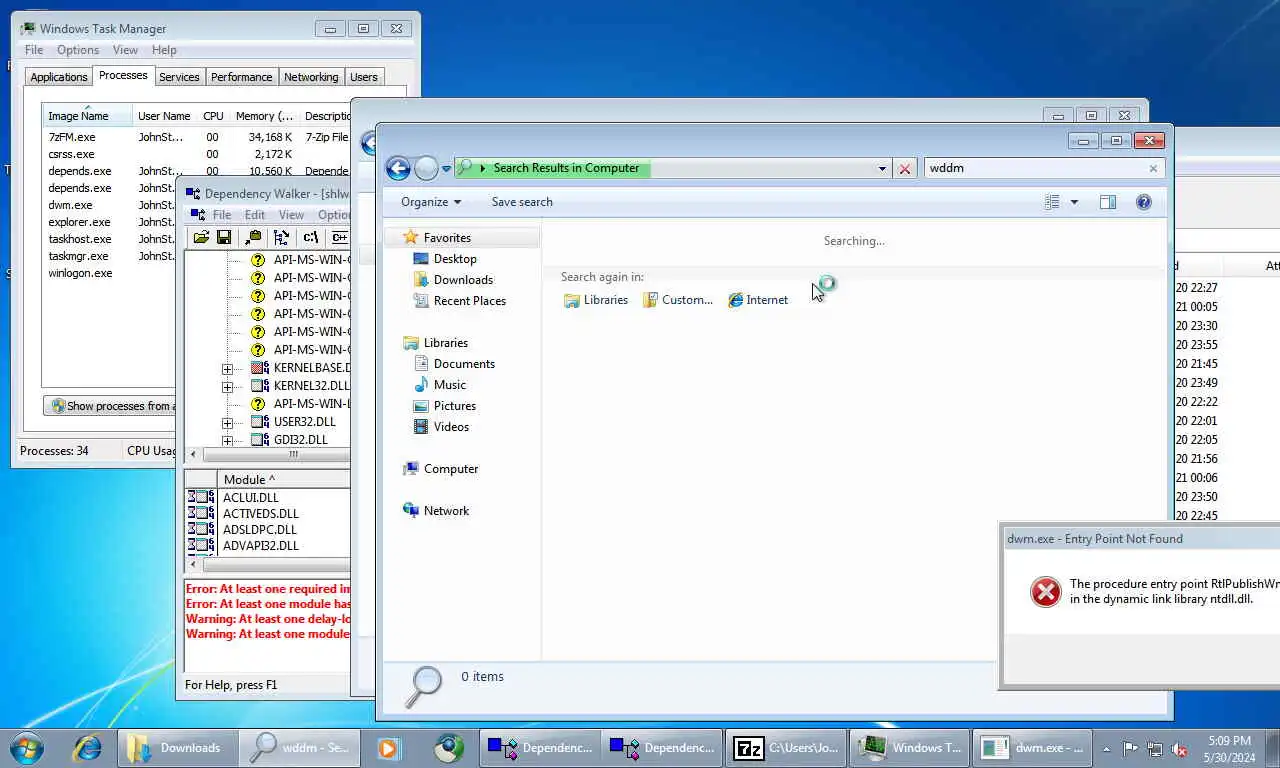Search again on the Internet

[x=758, y=300]
